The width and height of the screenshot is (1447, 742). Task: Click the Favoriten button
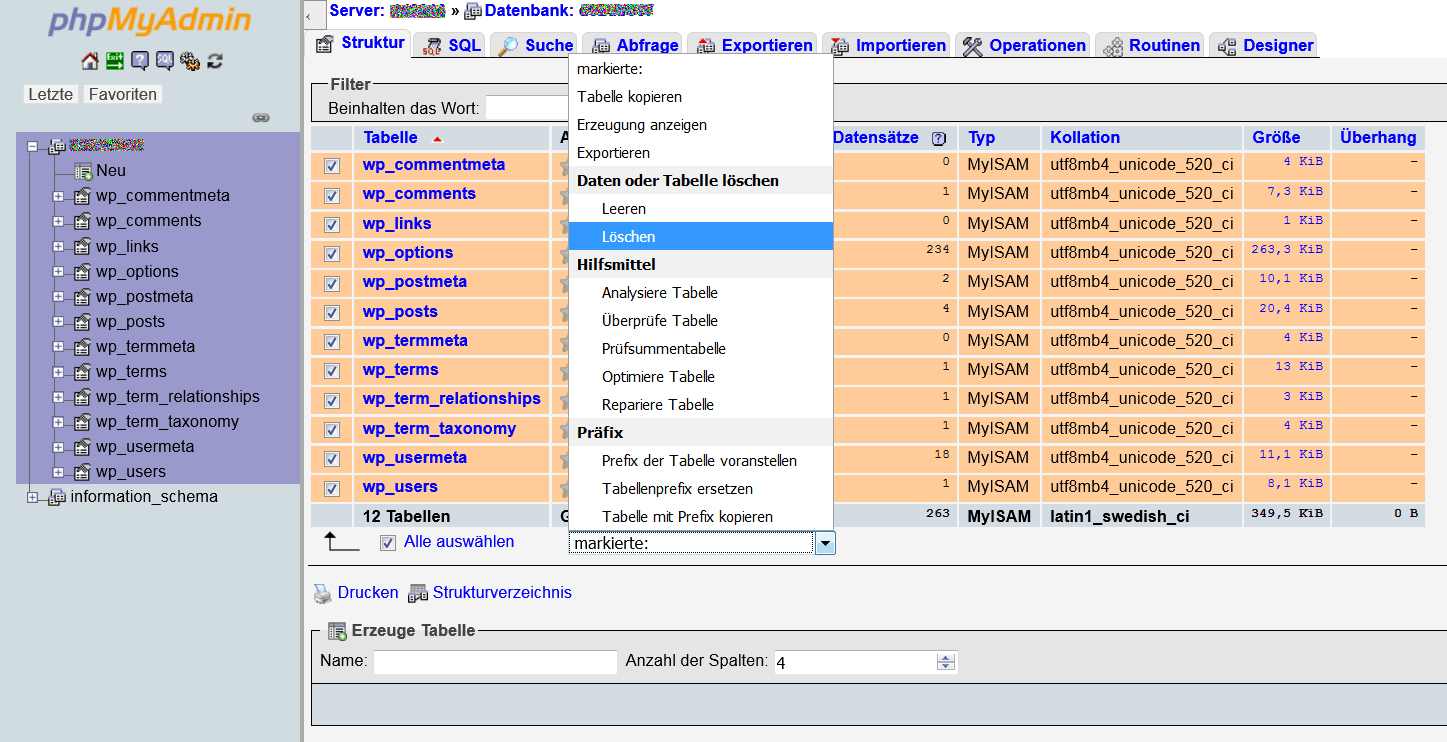click(x=122, y=94)
